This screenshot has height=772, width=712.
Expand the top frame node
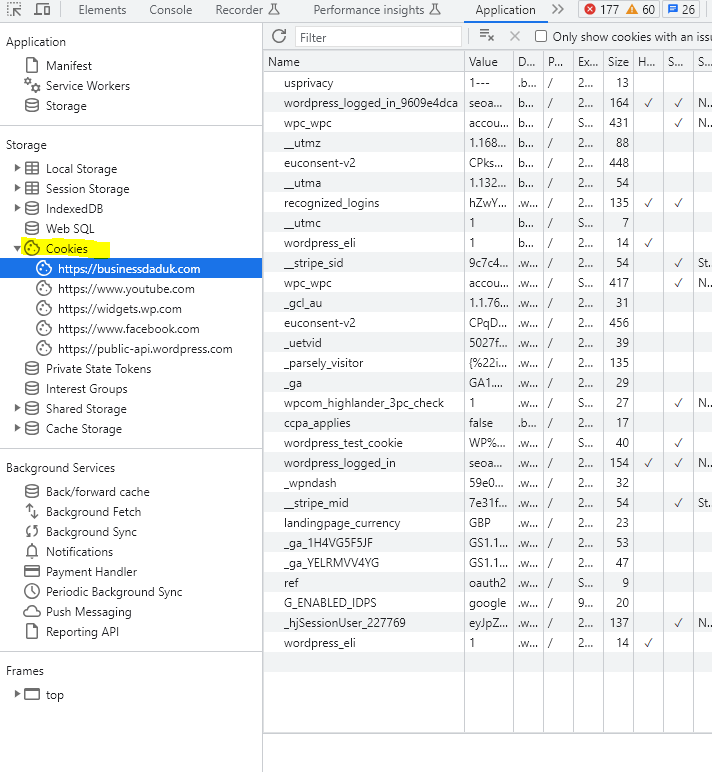(17, 695)
